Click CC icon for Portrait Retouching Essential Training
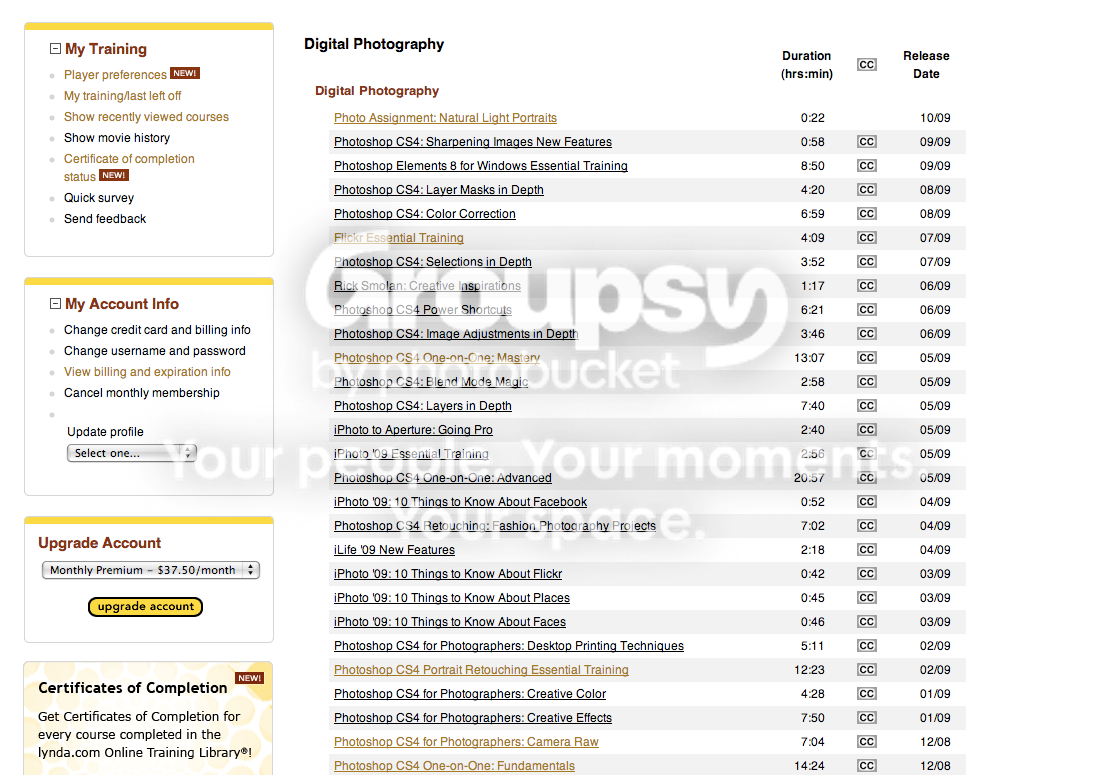This screenshot has height=775, width=1095. [867, 670]
